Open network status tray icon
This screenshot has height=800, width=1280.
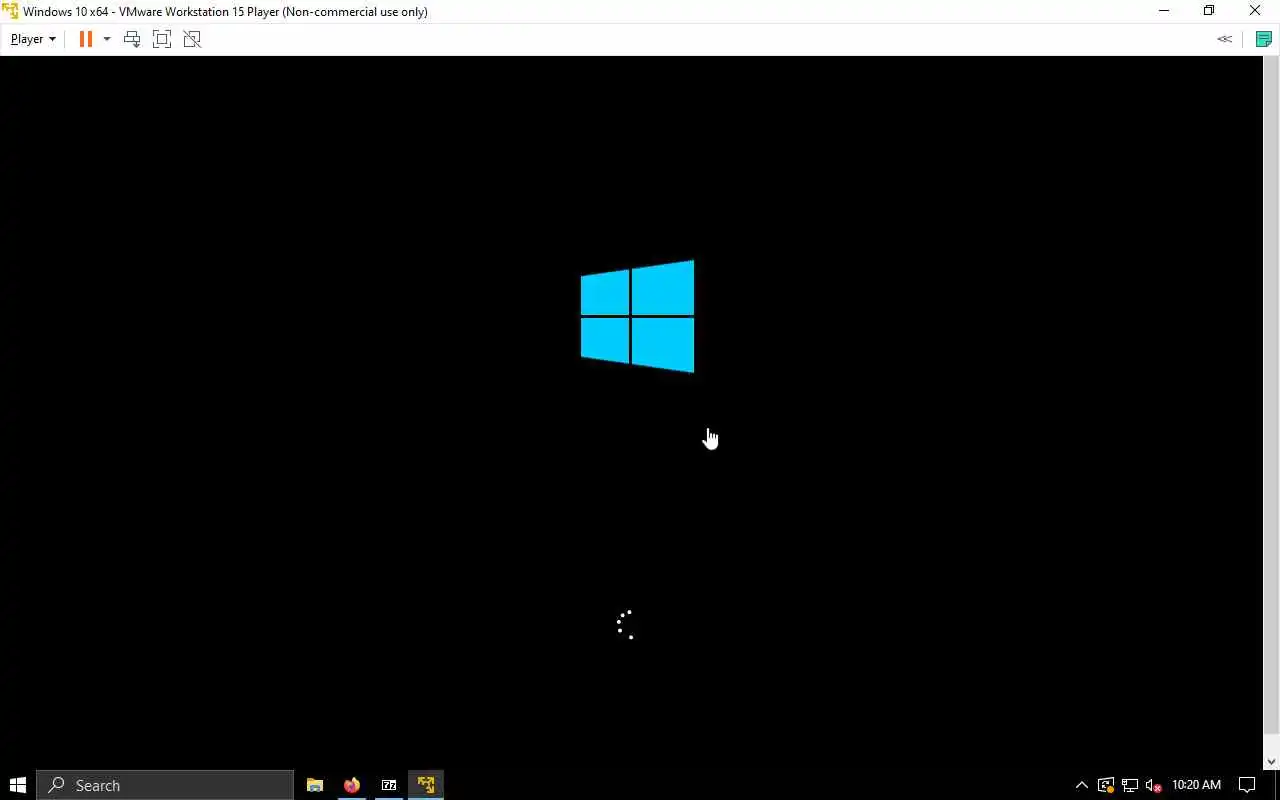click(x=1130, y=785)
